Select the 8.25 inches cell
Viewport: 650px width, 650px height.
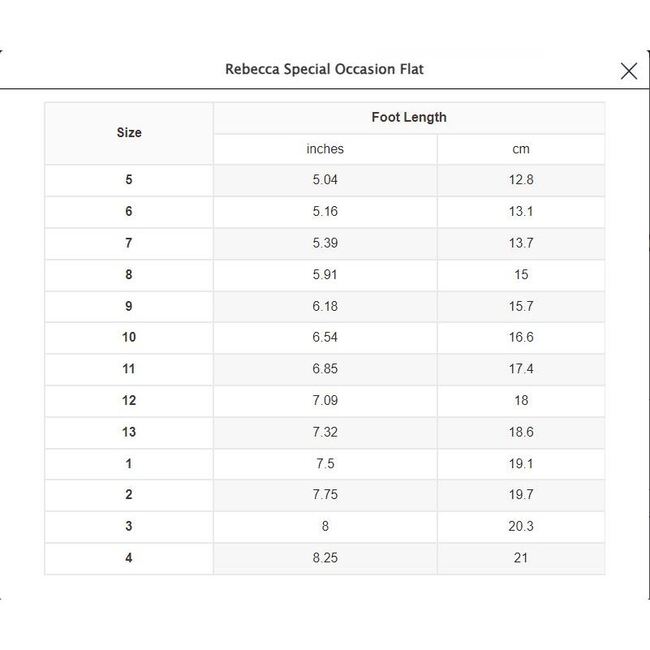(325, 558)
